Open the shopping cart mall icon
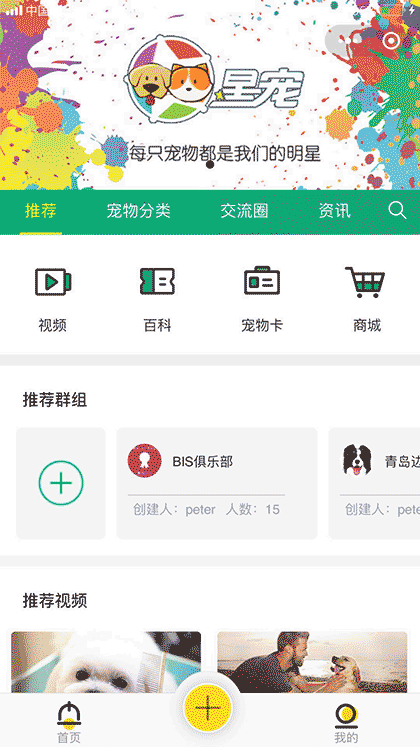The height and width of the screenshot is (747, 420). pos(365,282)
